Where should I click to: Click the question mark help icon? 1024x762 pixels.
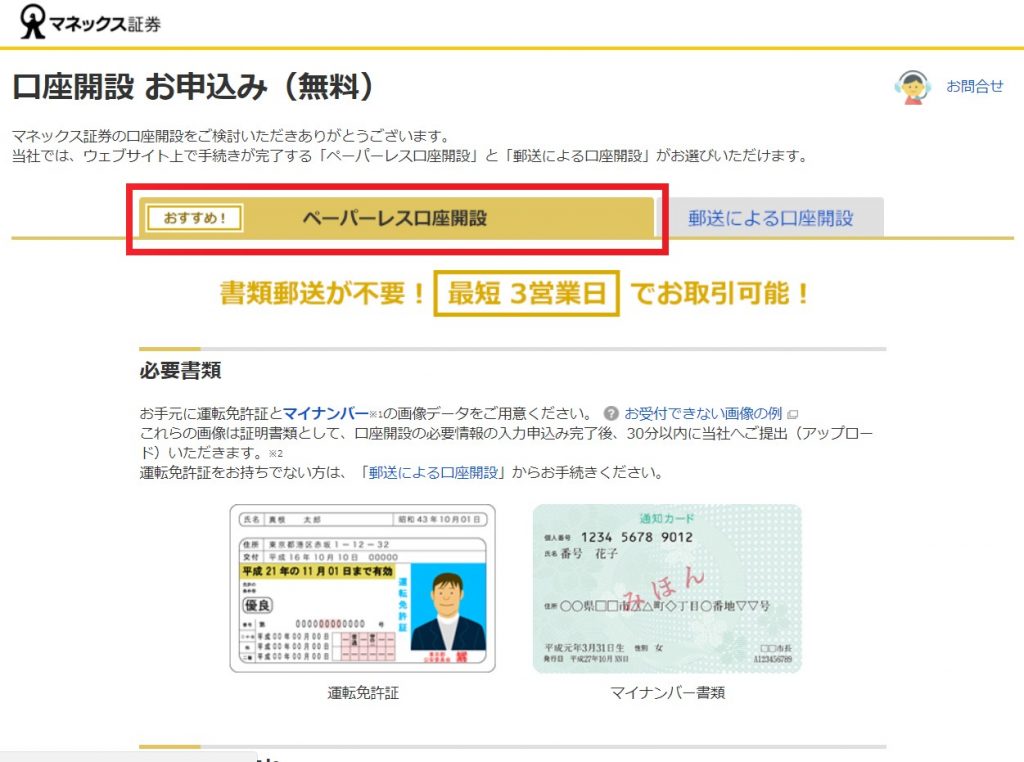(611, 413)
